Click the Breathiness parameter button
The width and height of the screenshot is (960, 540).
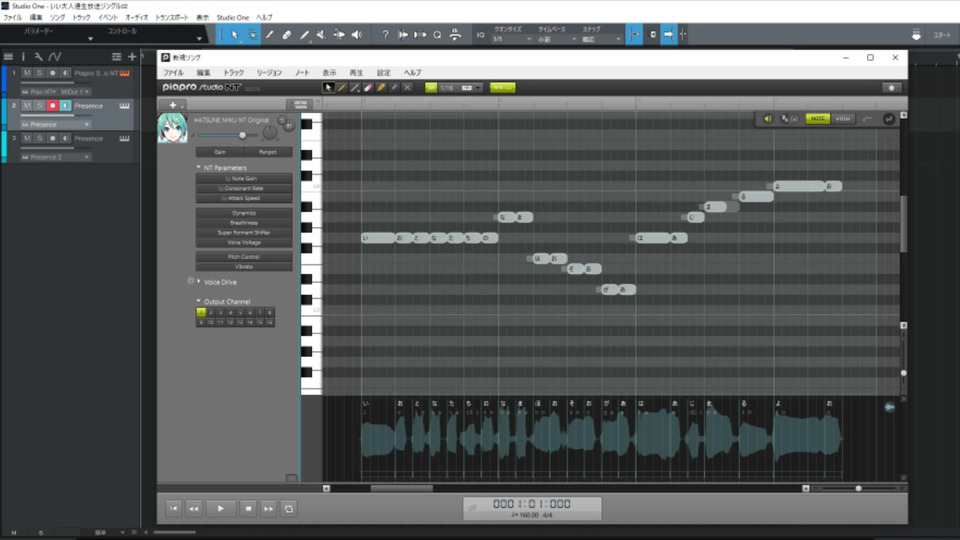point(244,223)
